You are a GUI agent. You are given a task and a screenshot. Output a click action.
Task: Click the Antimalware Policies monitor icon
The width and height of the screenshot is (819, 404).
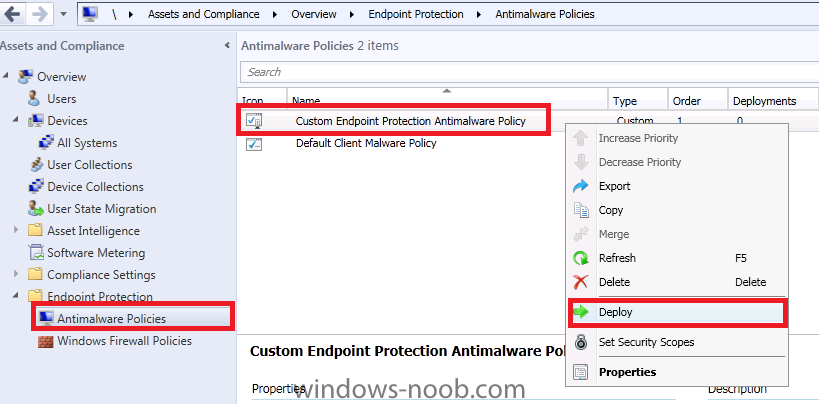point(46,318)
